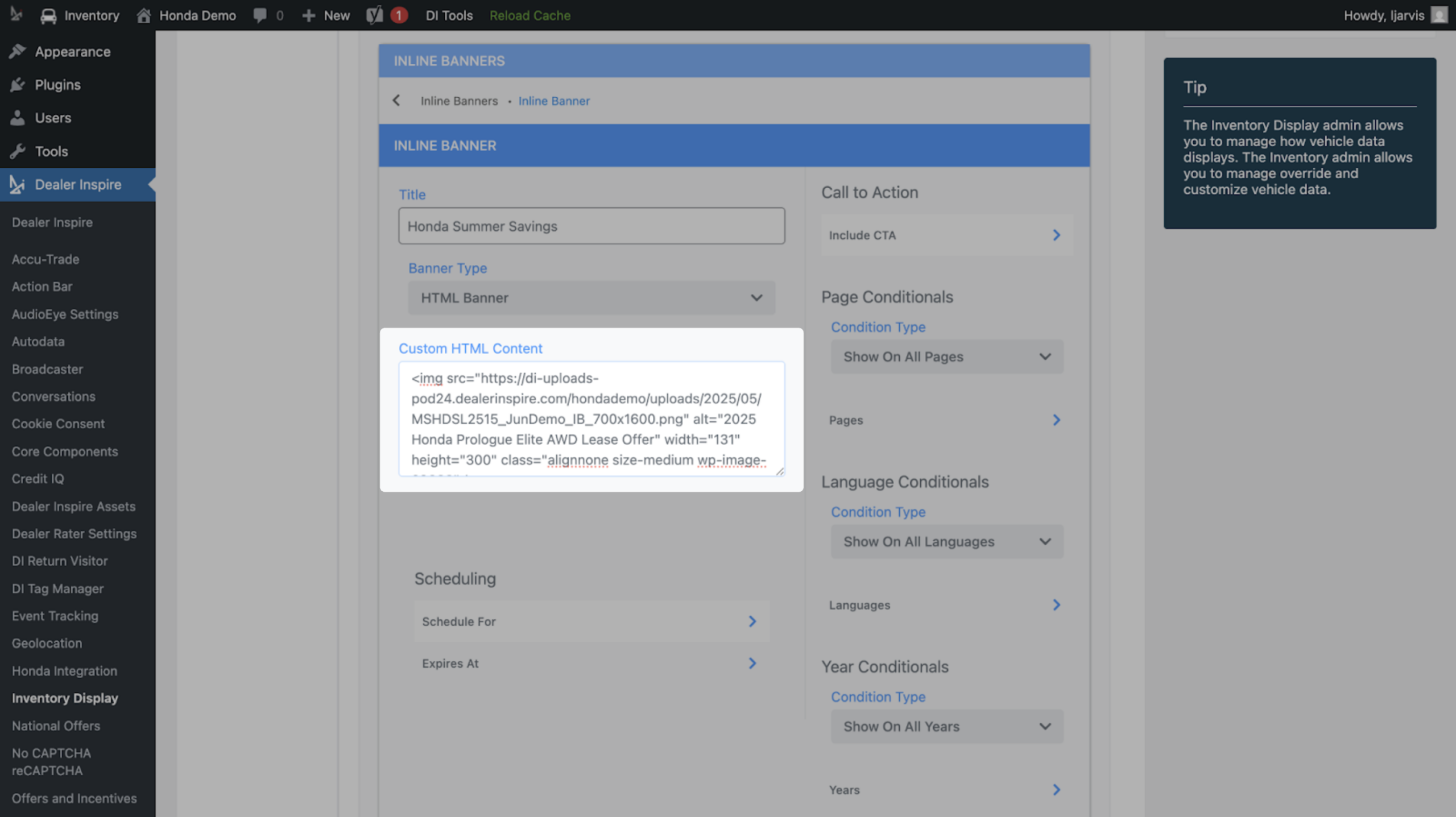Open the Show On All Languages dropdown
Image resolution: width=1456 pixels, height=817 pixels.
947,541
